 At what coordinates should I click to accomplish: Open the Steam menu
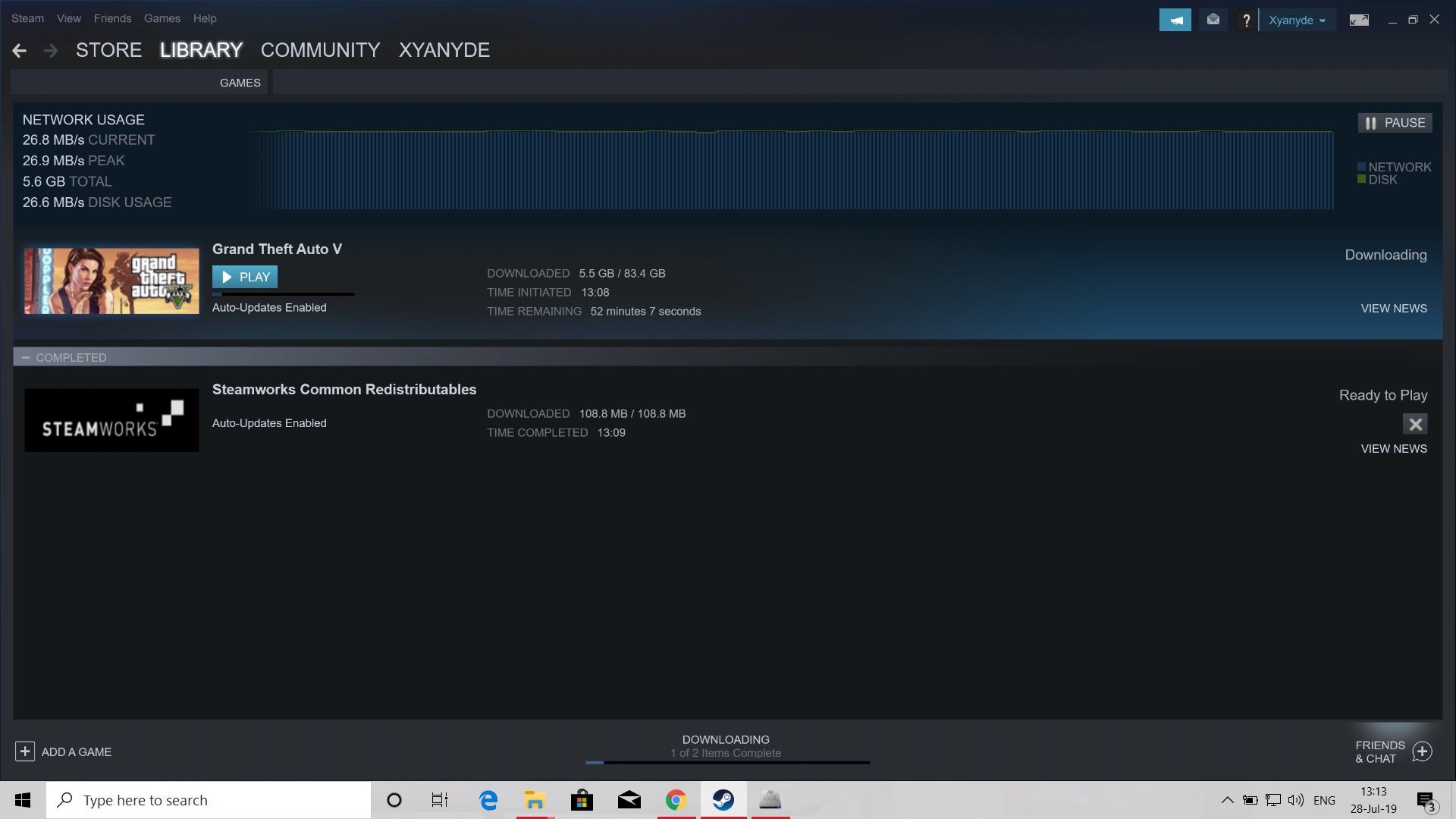point(27,18)
